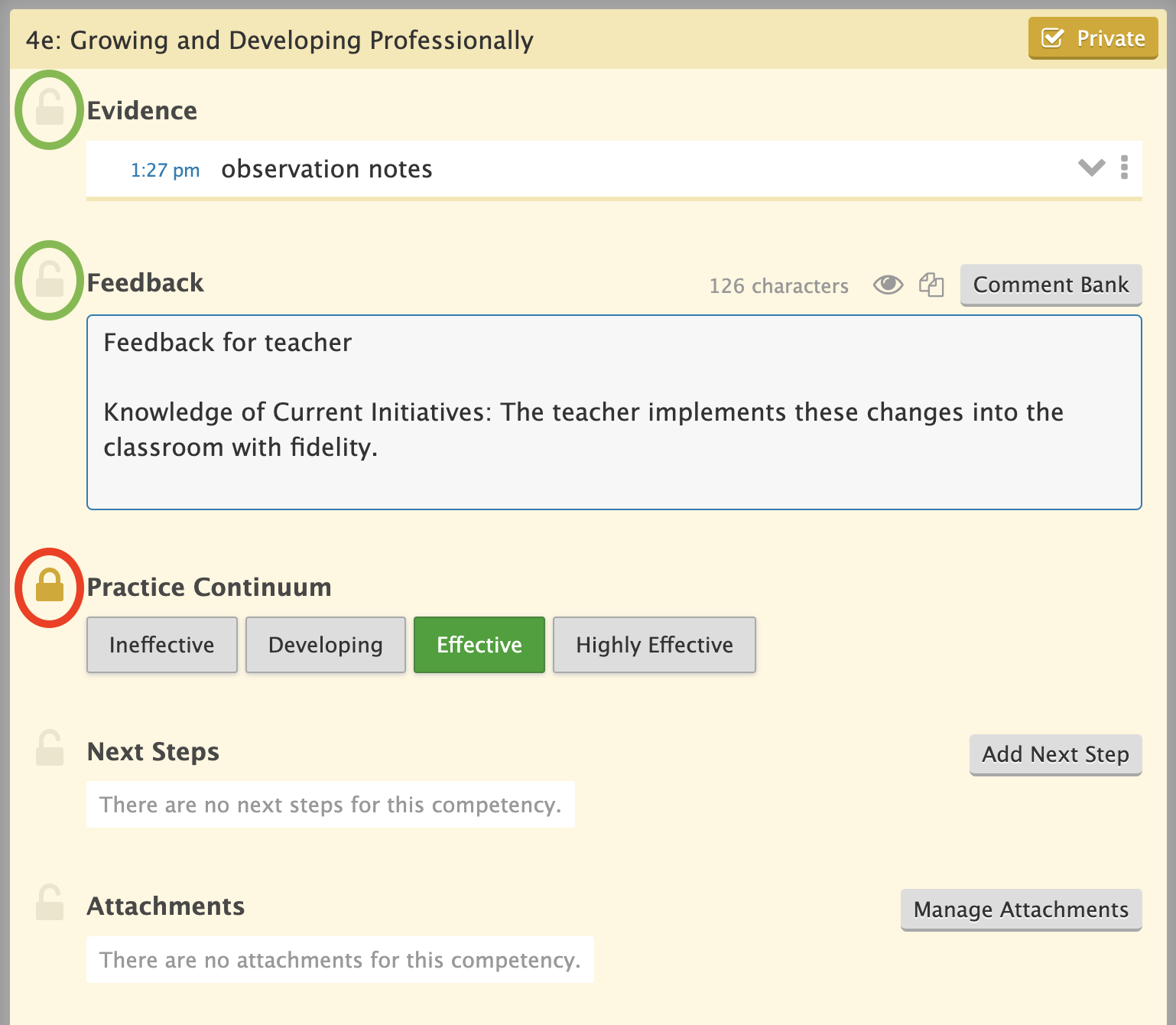
Task: Click Manage Attachments button
Action: [1021, 909]
